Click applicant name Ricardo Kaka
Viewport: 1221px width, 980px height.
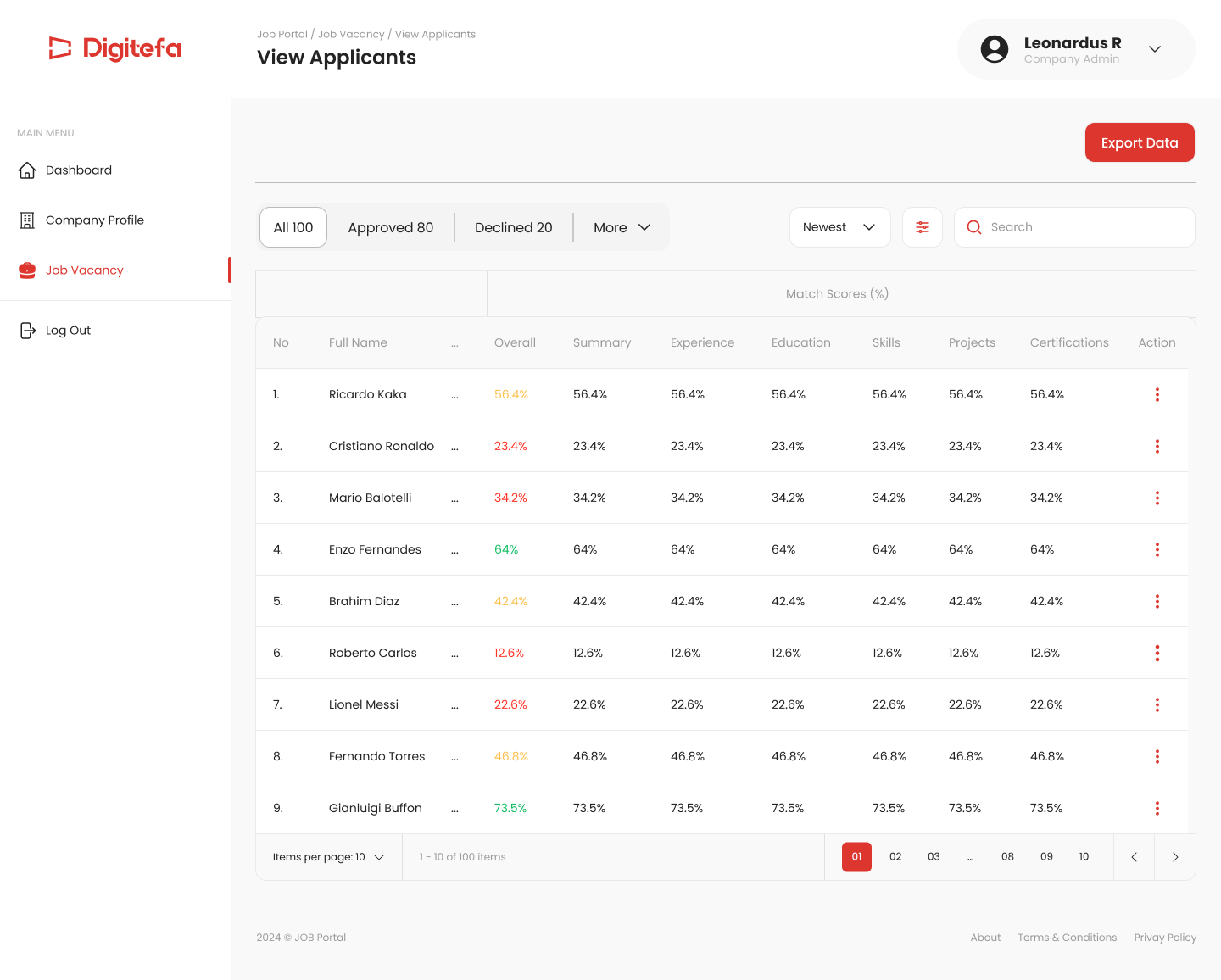coord(368,395)
